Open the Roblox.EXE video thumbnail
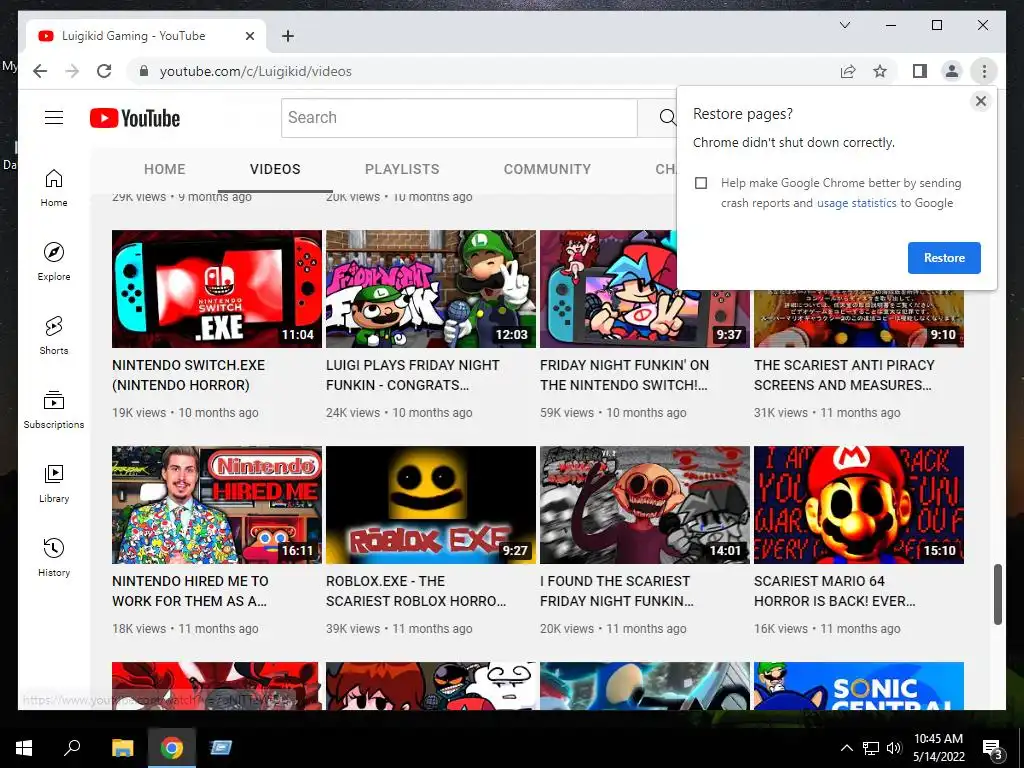The width and height of the screenshot is (1024, 768). point(430,505)
